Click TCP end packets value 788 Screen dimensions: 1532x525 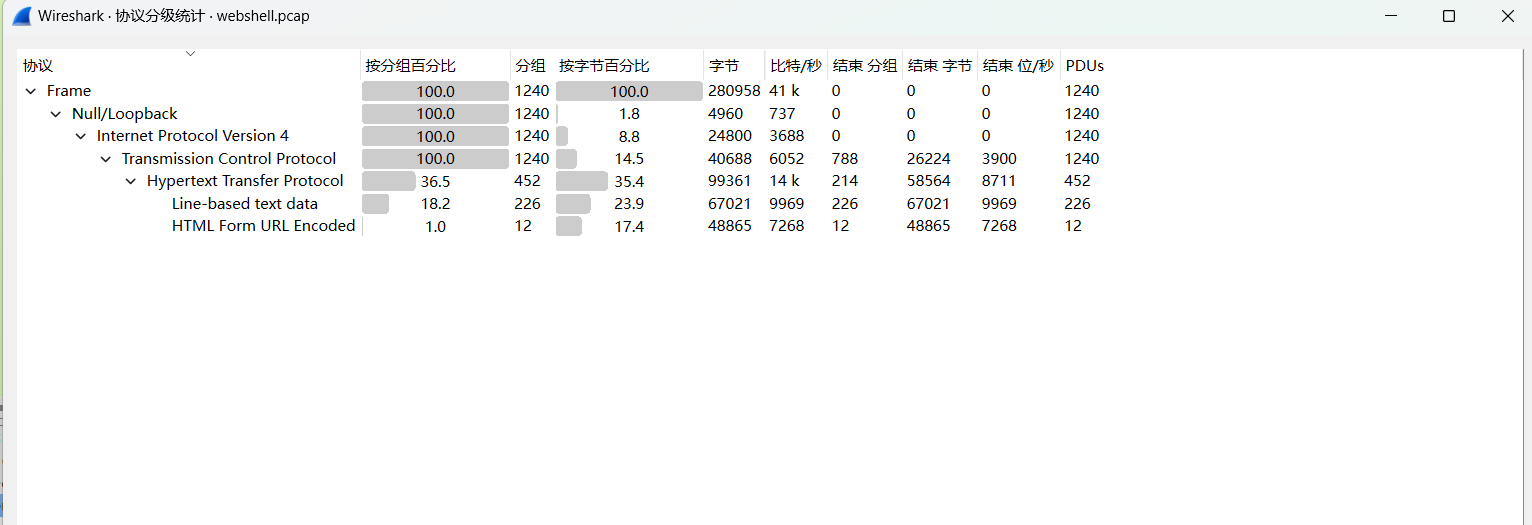click(845, 159)
